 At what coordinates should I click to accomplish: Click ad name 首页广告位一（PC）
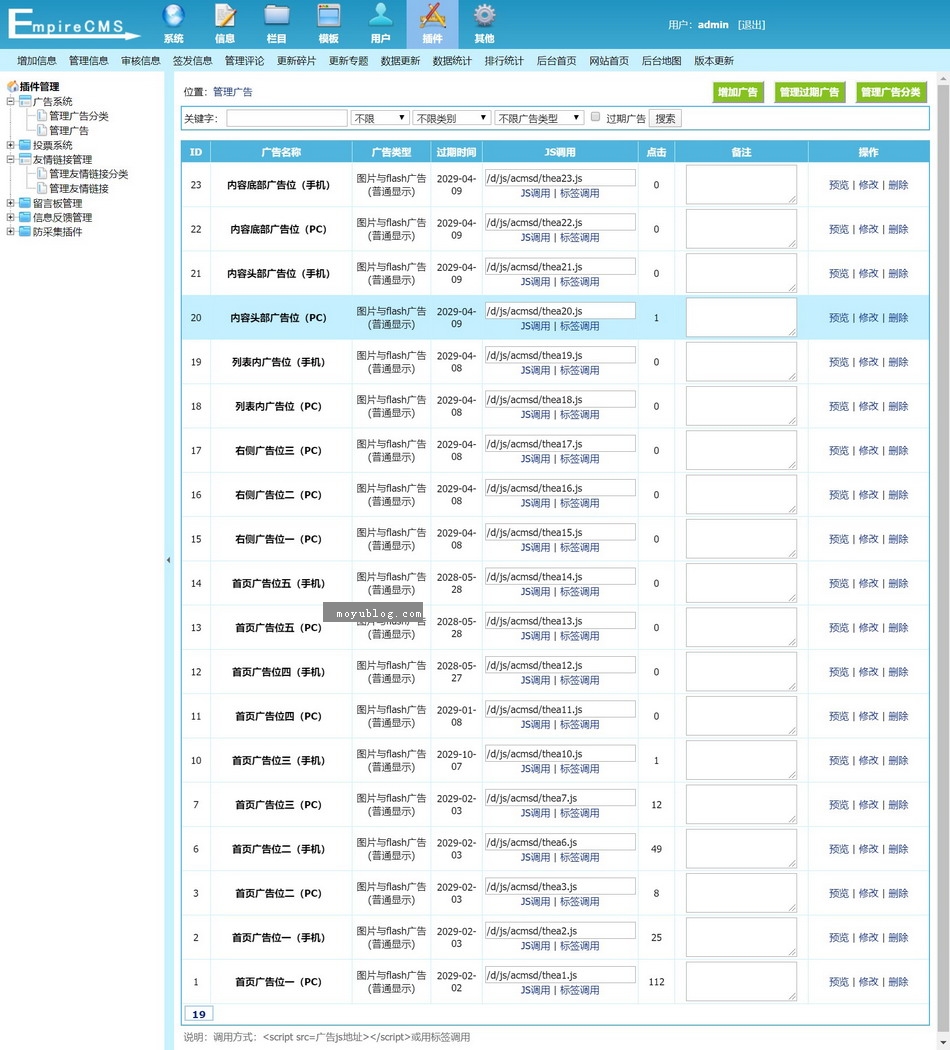tap(279, 982)
